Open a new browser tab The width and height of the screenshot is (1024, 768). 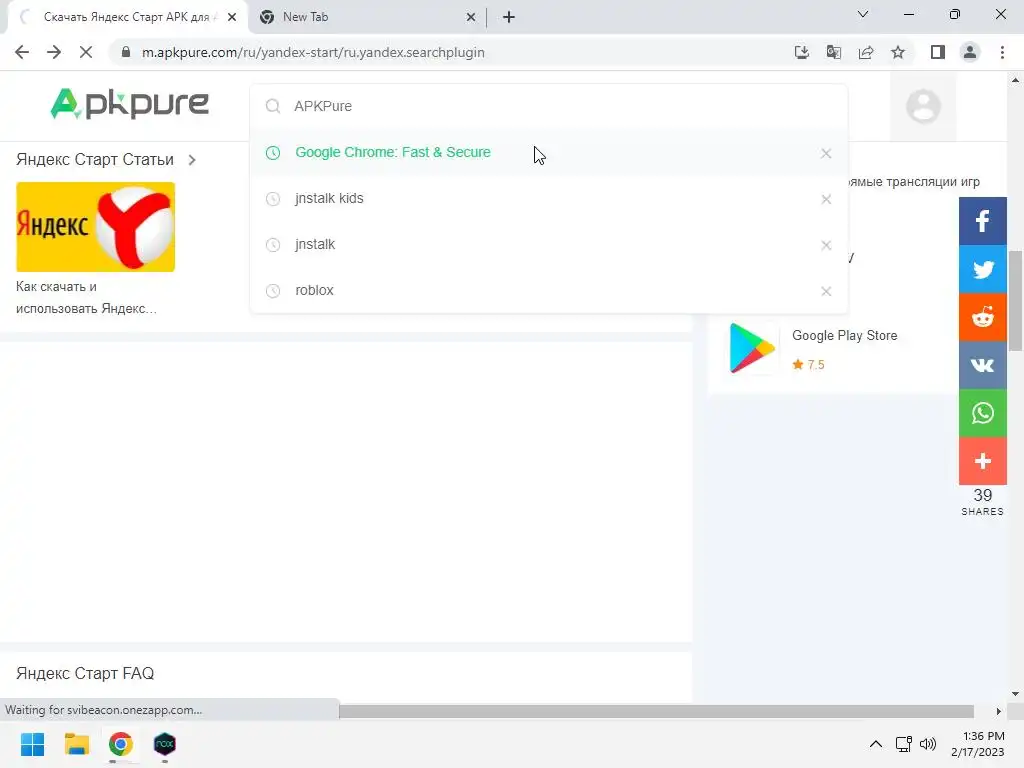[509, 17]
